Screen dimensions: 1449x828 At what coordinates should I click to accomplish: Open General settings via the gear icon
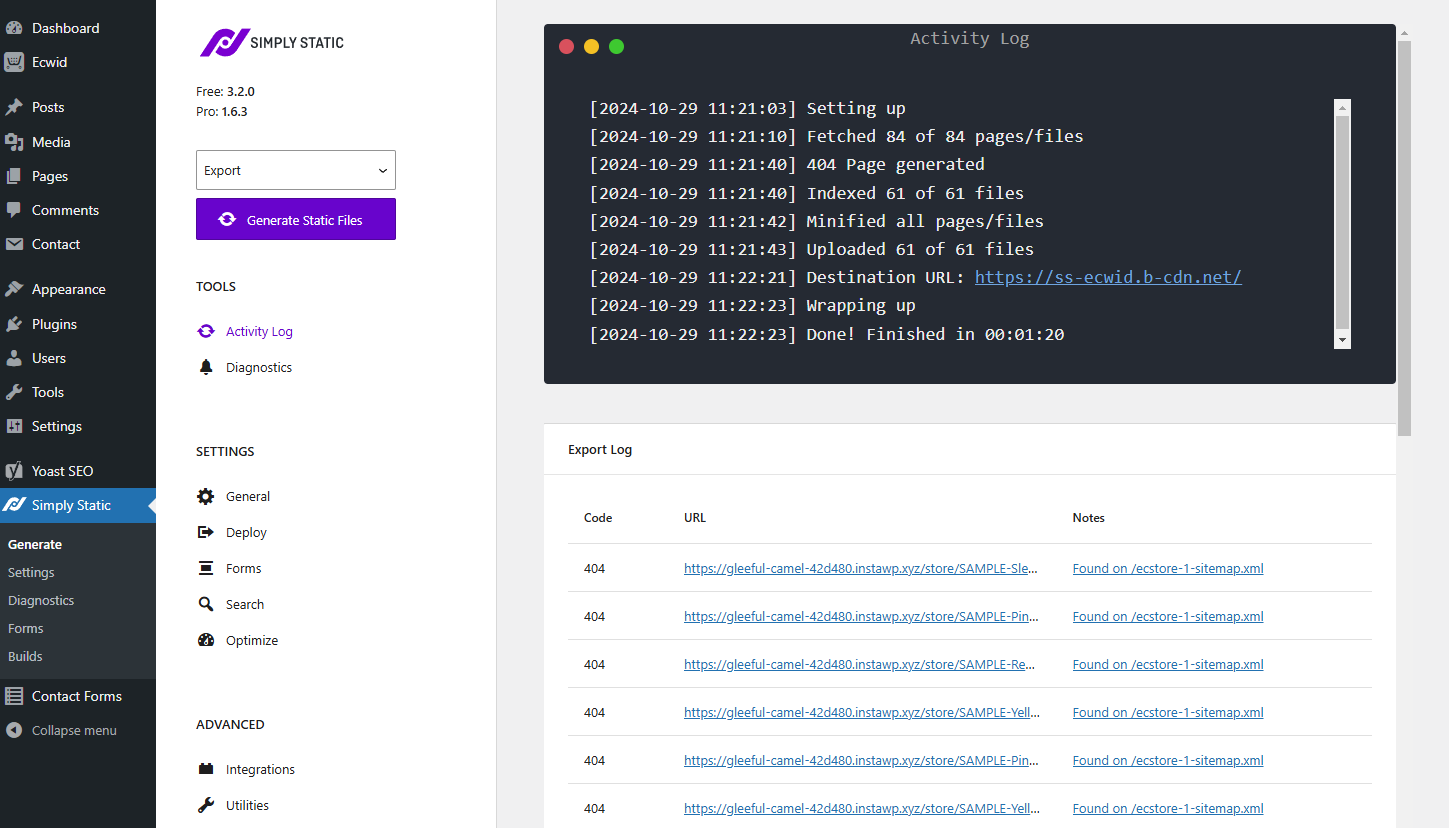(x=206, y=496)
